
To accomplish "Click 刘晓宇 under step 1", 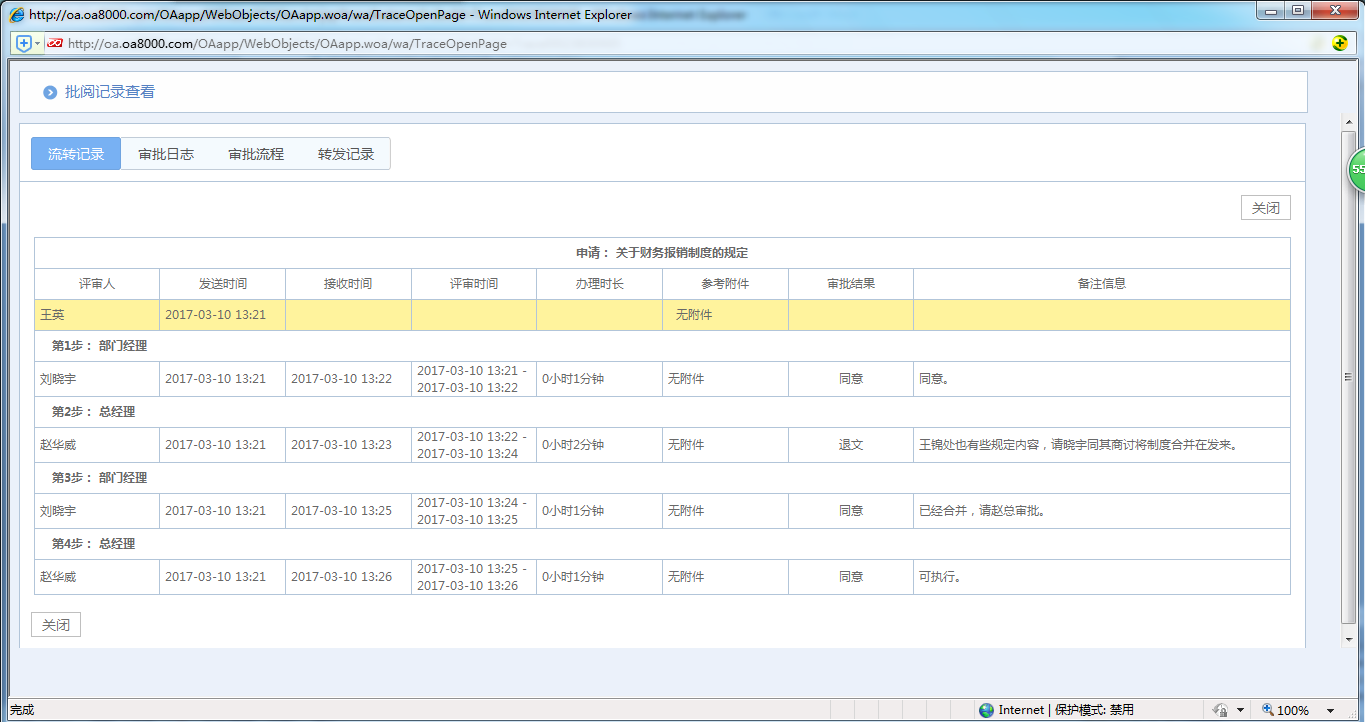I will click(x=58, y=379).
